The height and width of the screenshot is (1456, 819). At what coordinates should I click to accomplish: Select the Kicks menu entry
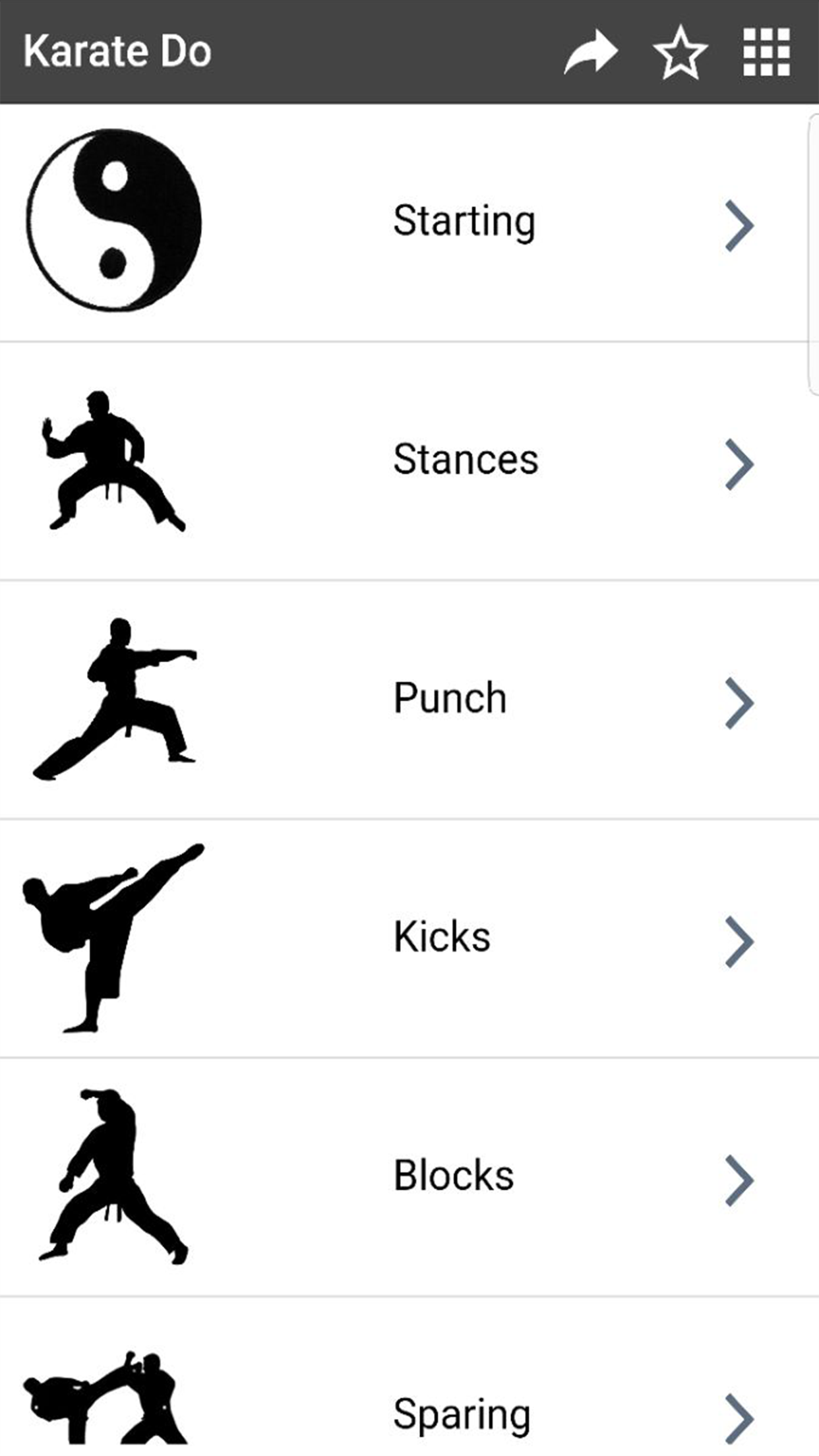pos(442,936)
